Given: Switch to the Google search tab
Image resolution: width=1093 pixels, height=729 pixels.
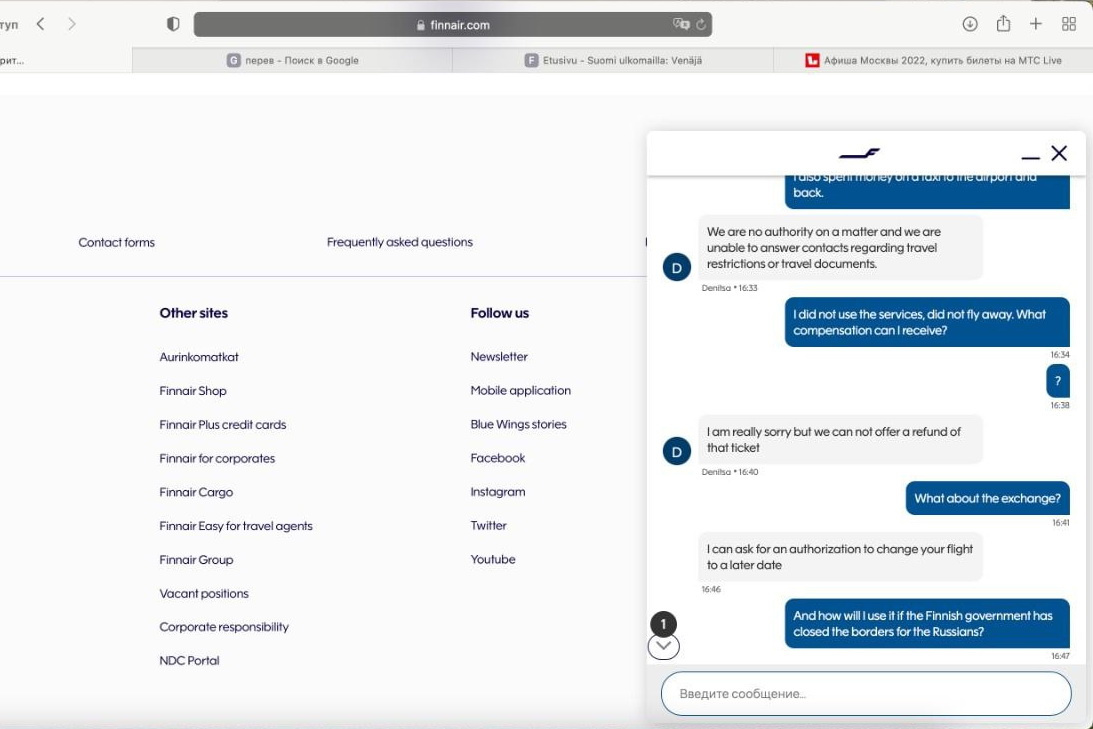Looking at the screenshot, I should point(293,61).
